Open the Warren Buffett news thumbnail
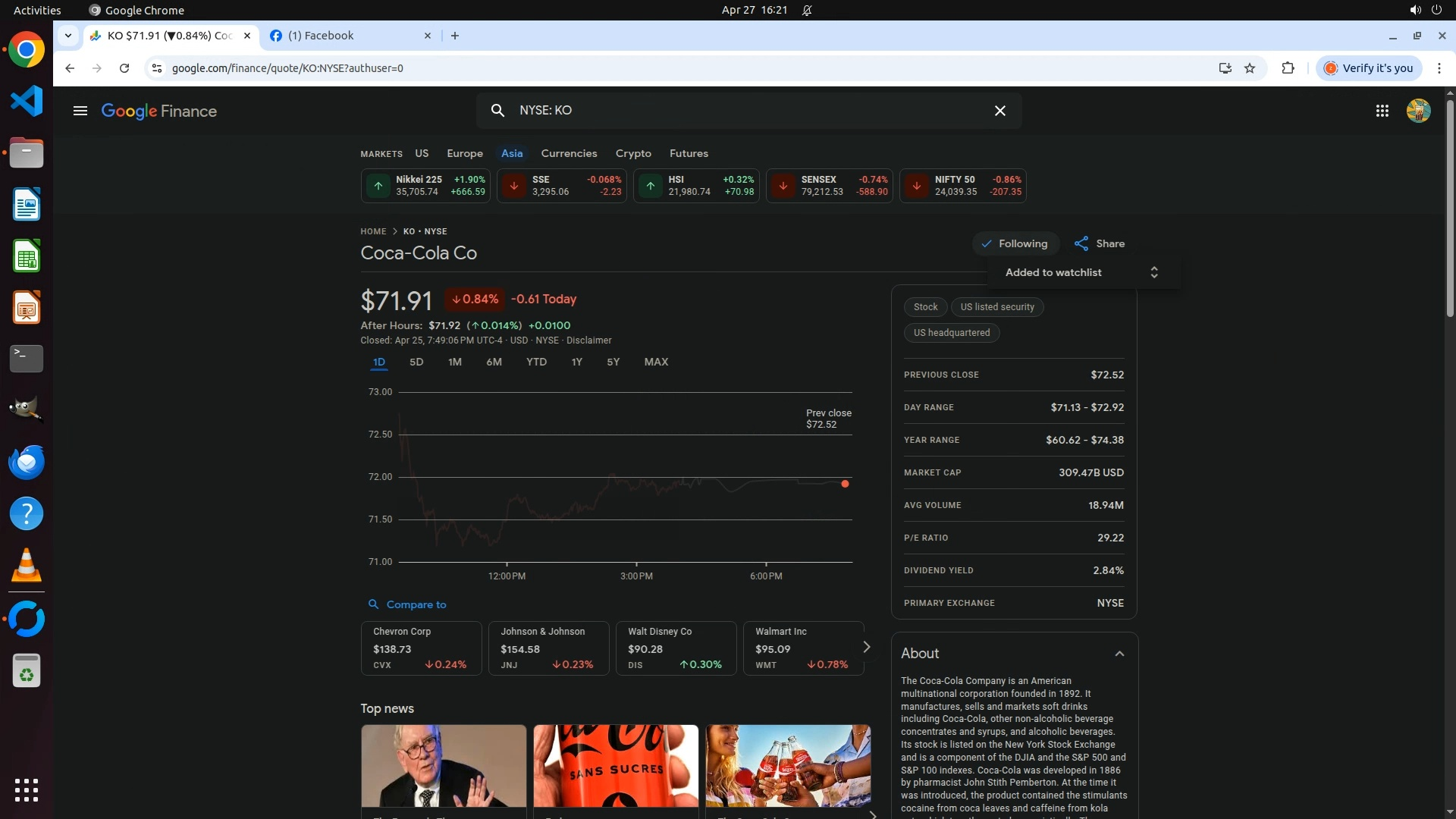The height and width of the screenshot is (819, 1456). (444, 766)
